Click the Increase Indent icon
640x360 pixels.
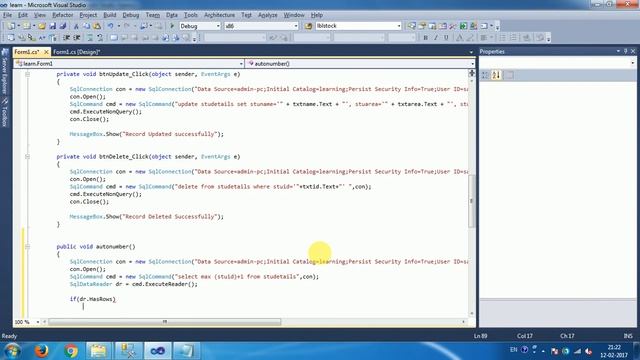pyautogui.click(x=76, y=38)
